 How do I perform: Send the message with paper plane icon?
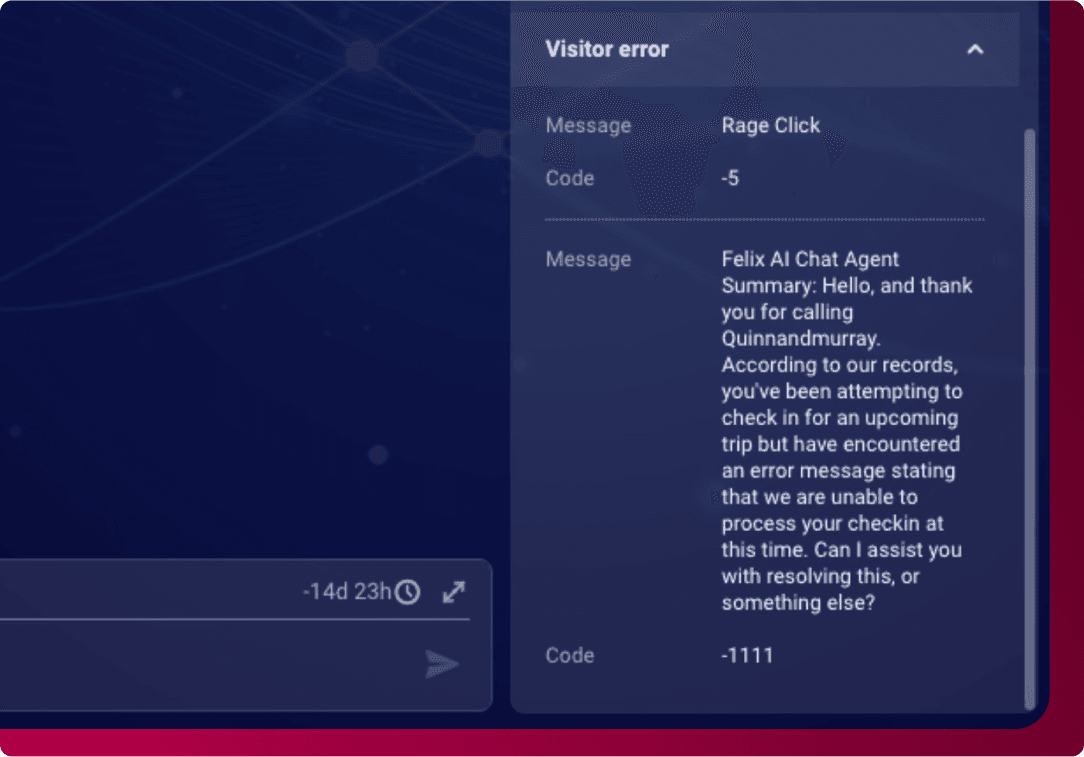click(442, 664)
